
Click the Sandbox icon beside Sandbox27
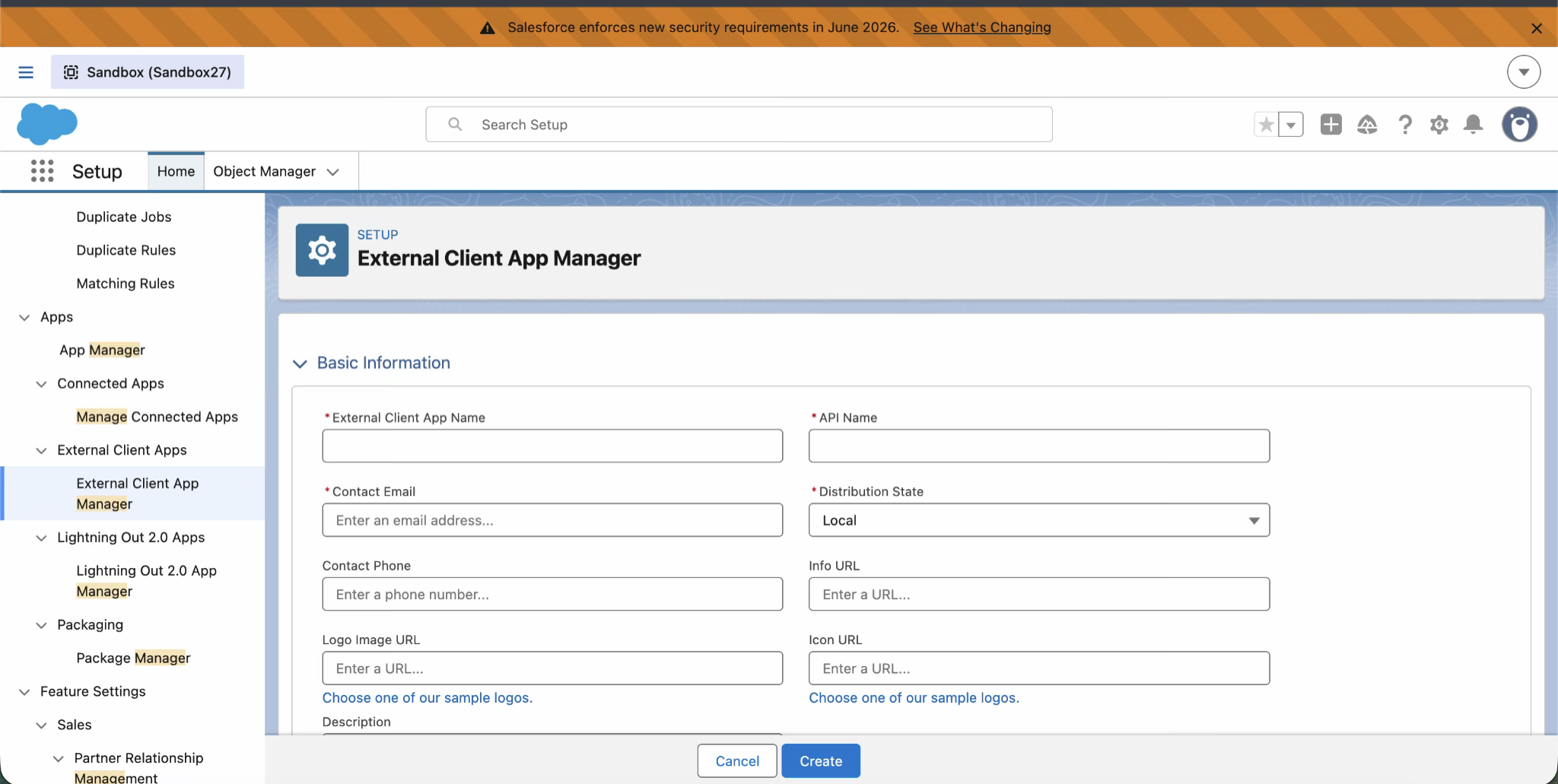71,72
